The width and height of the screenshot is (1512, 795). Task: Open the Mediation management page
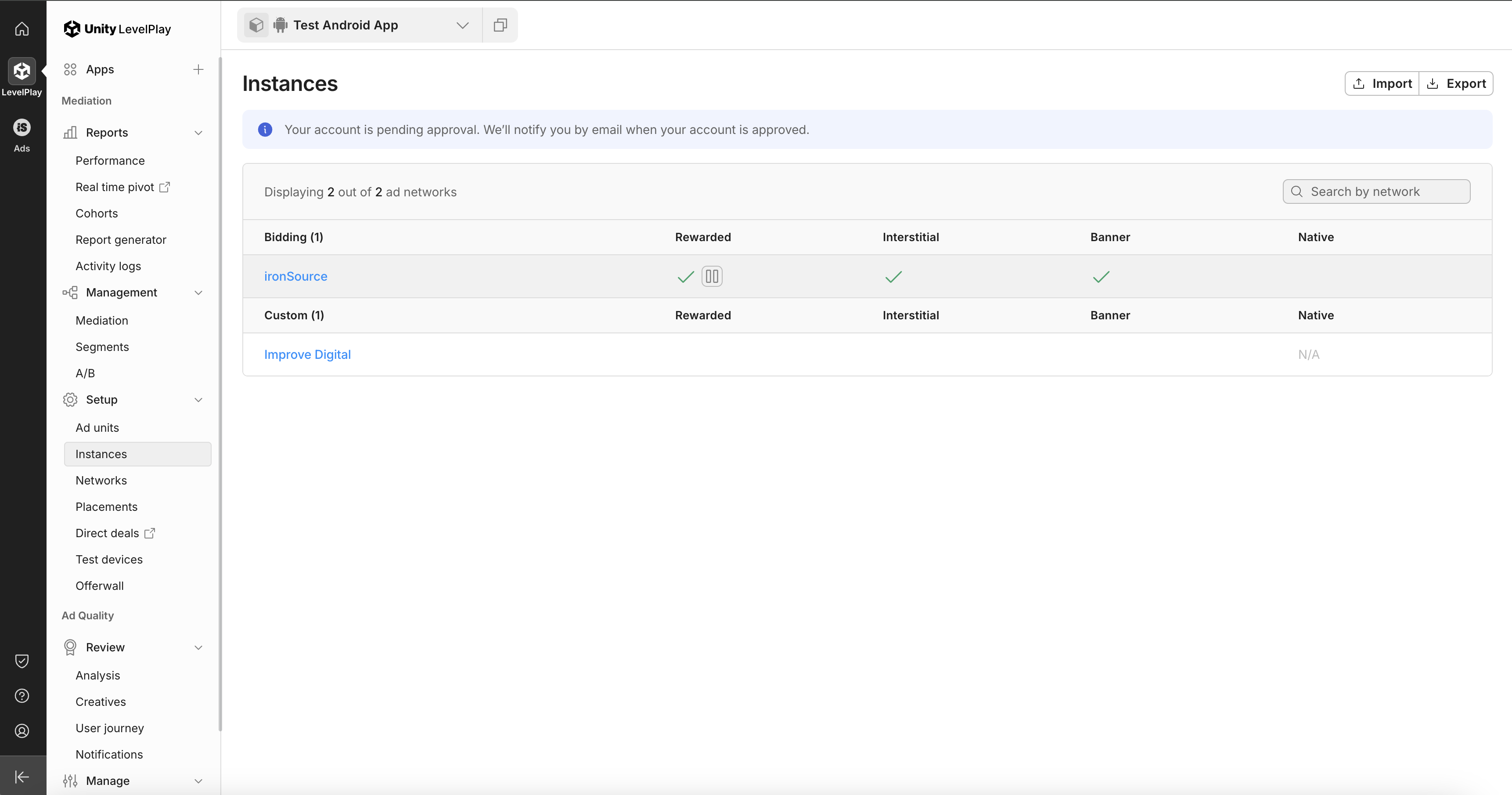coord(101,321)
